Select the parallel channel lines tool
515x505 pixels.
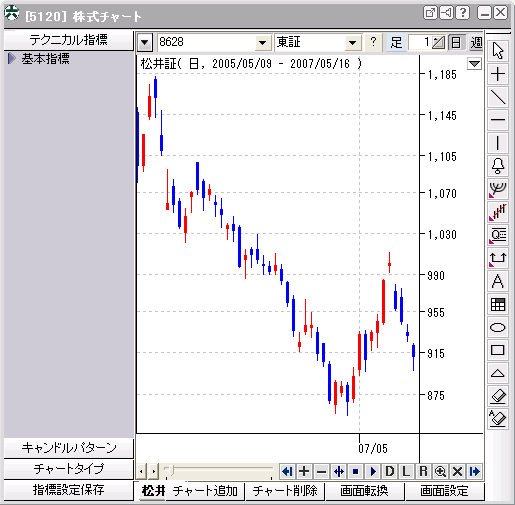(x=498, y=212)
